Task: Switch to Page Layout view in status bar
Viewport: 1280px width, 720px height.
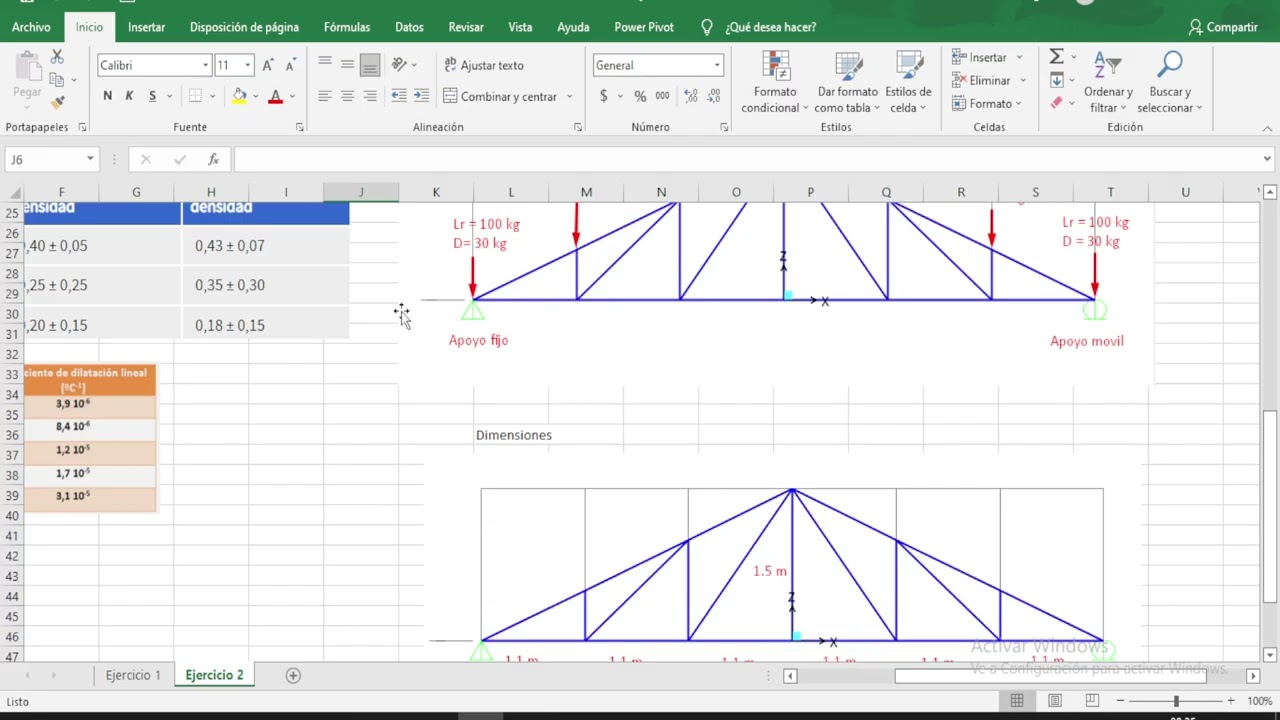Action: pyautogui.click(x=1054, y=701)
